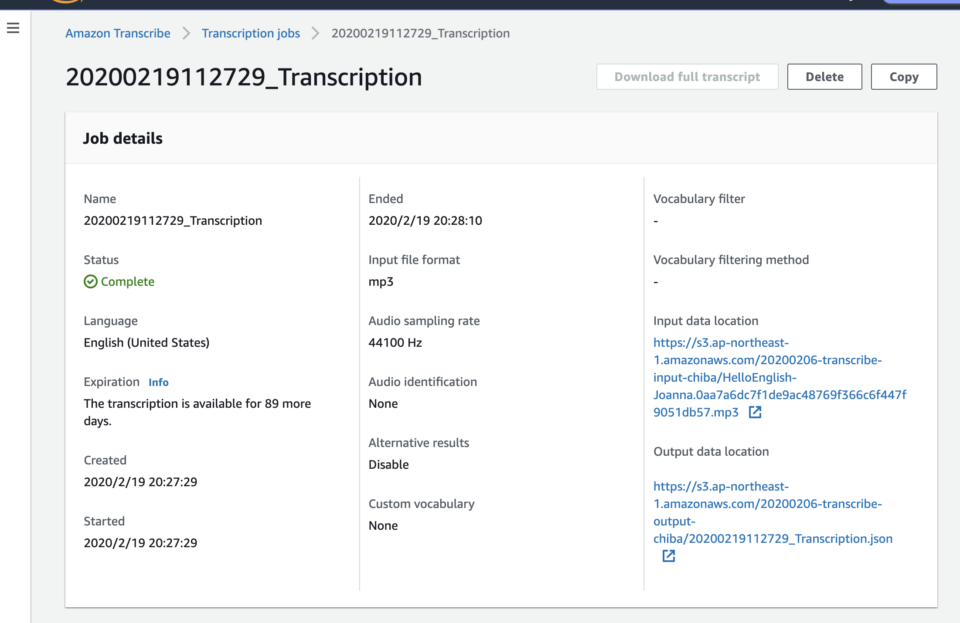Click the Output data location label
This screenshot has width=960, height=623.
pyautogui.click(x=711, y=452)
